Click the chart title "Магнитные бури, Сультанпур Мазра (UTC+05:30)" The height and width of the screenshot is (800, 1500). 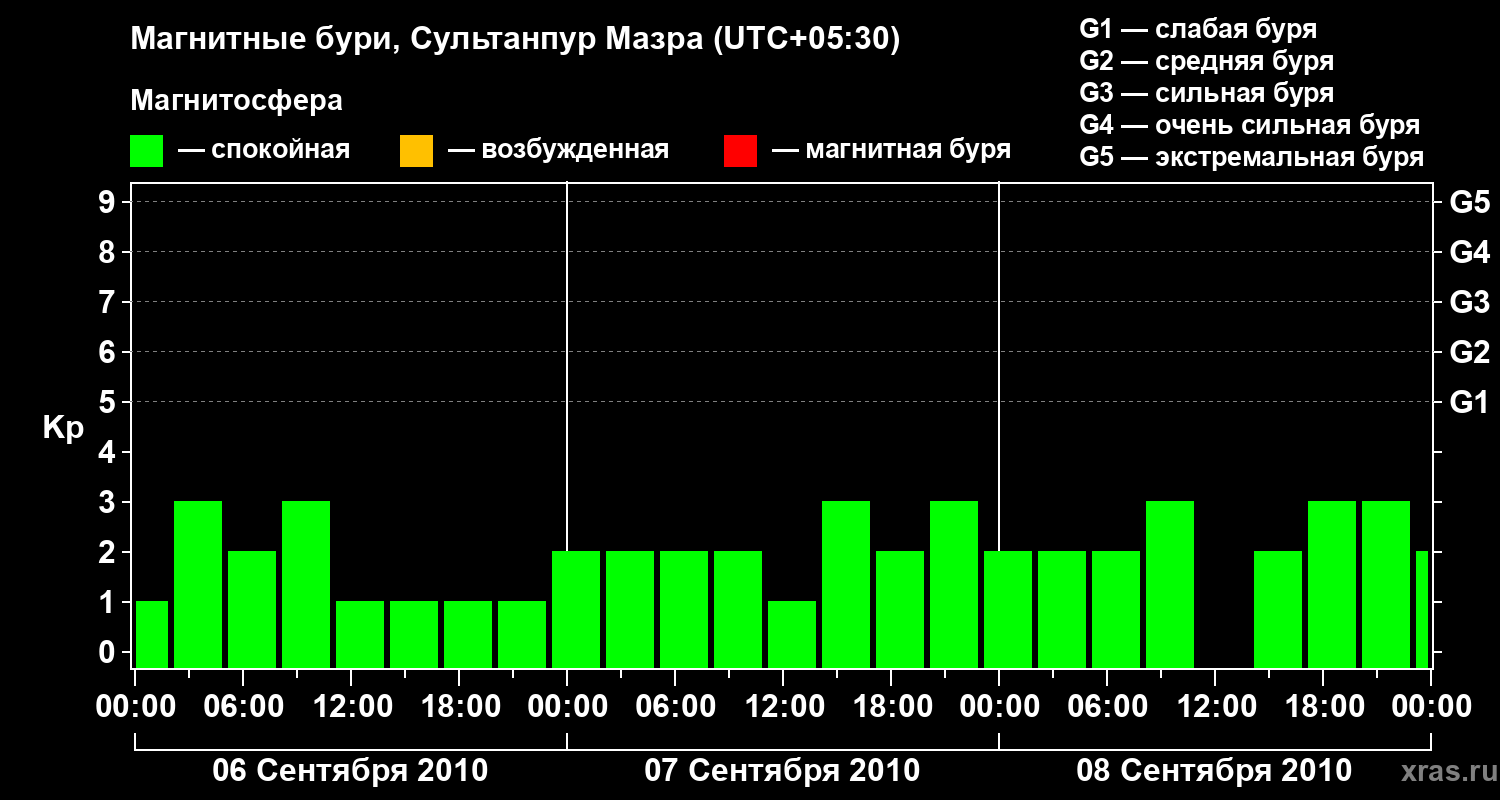click(516, 40)
